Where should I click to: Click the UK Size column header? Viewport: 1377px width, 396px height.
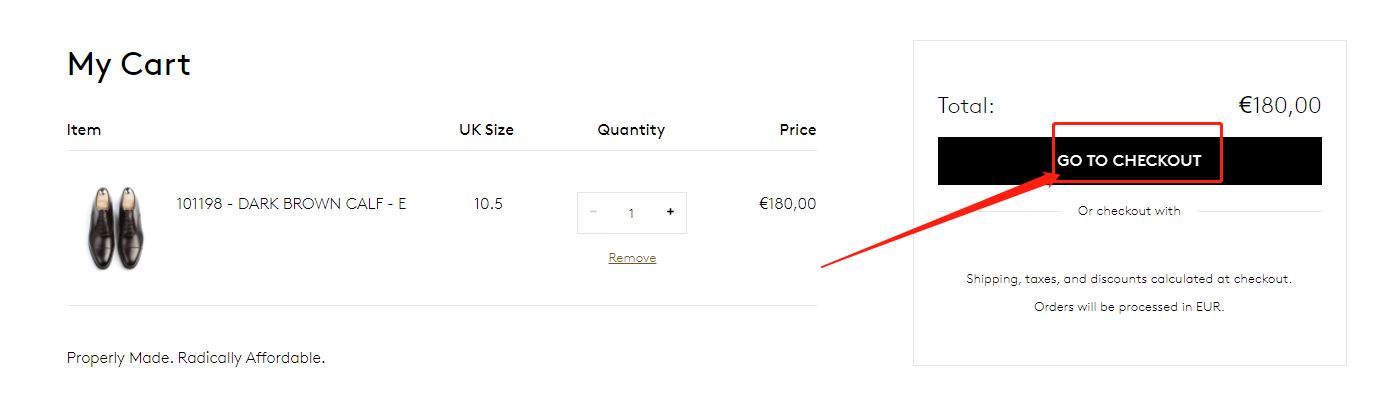click(486, 130)
